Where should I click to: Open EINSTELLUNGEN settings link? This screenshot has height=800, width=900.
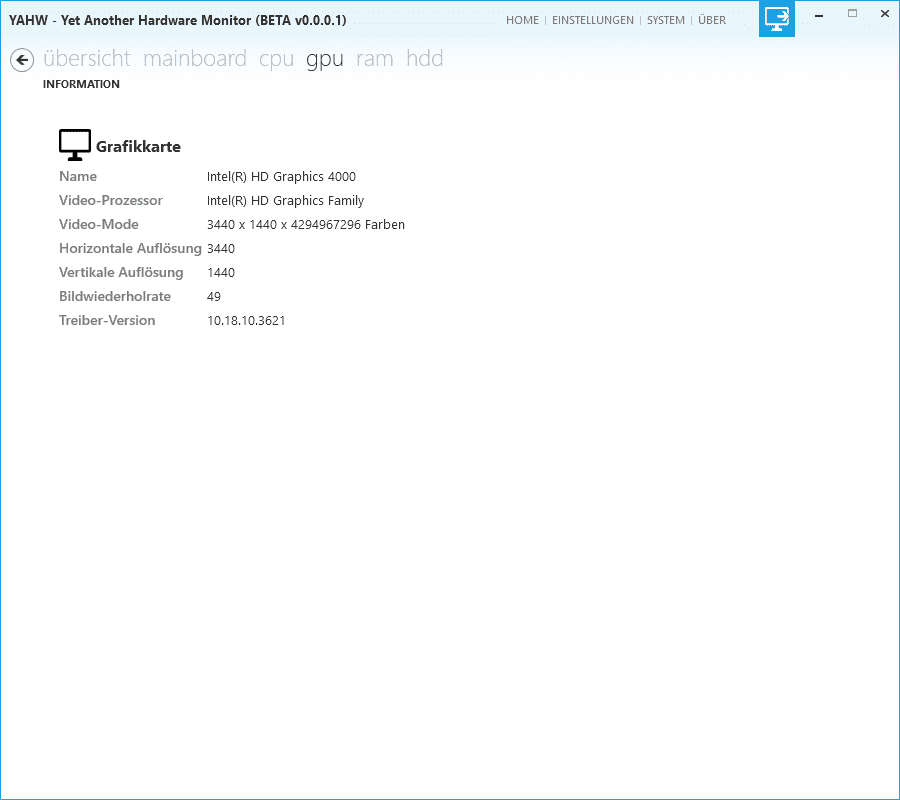(x=593, y=20)
